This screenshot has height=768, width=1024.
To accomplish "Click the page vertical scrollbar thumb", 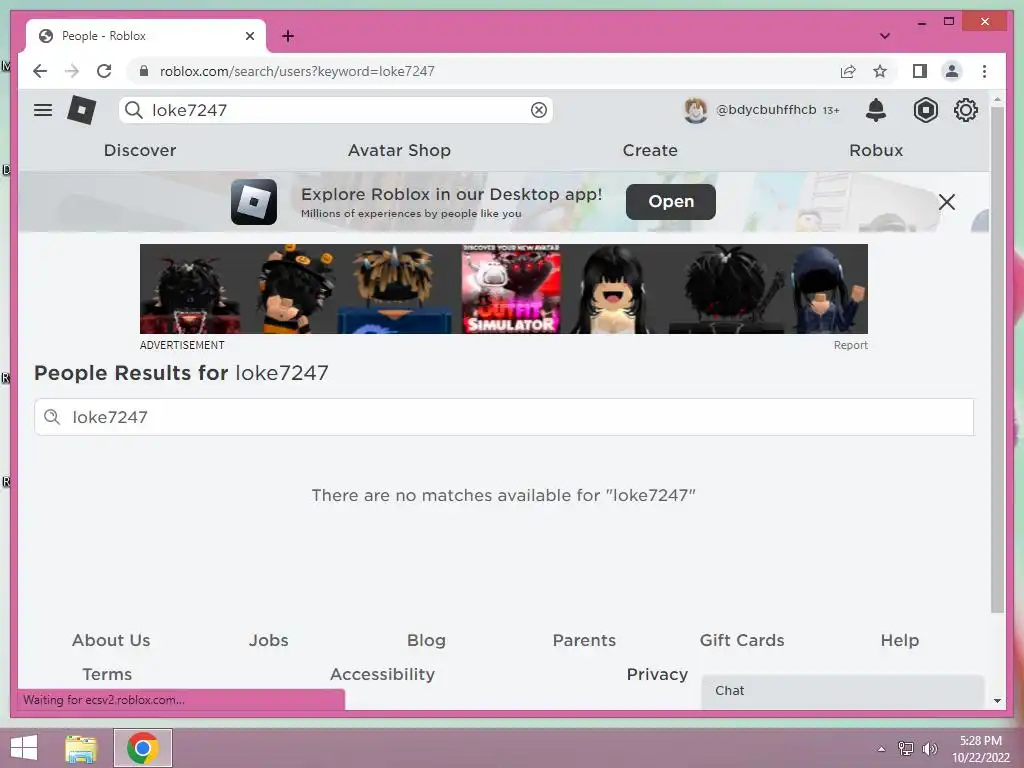I will 997,359.
